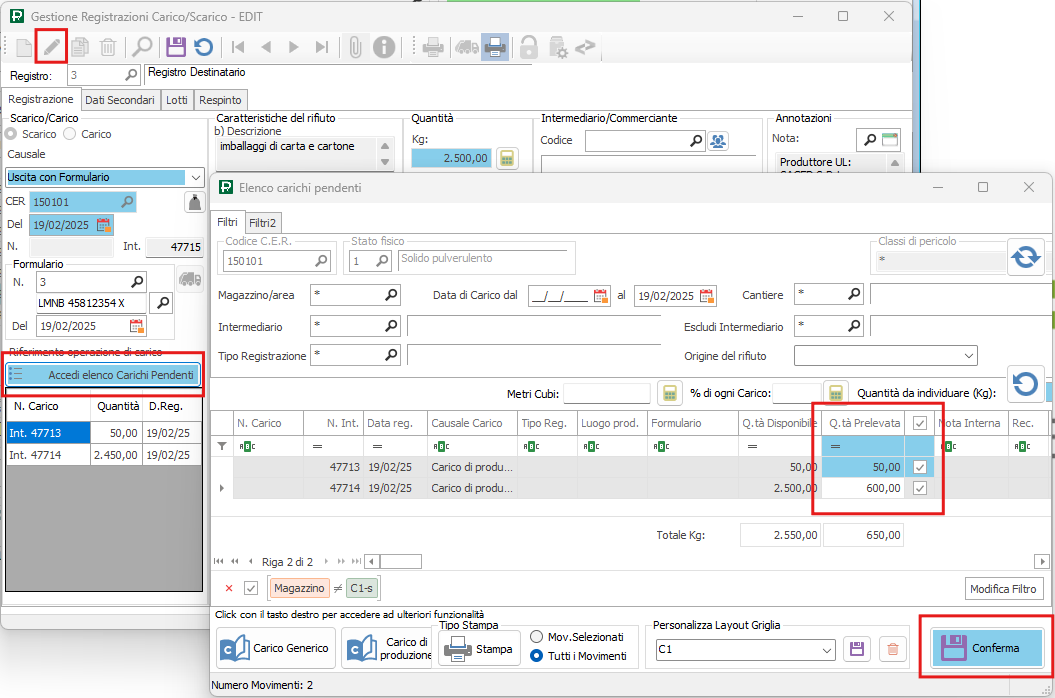The image size is (1055, 698).
Task: Select the Mov.Selezionati radio button
Action: coord(537,637)
